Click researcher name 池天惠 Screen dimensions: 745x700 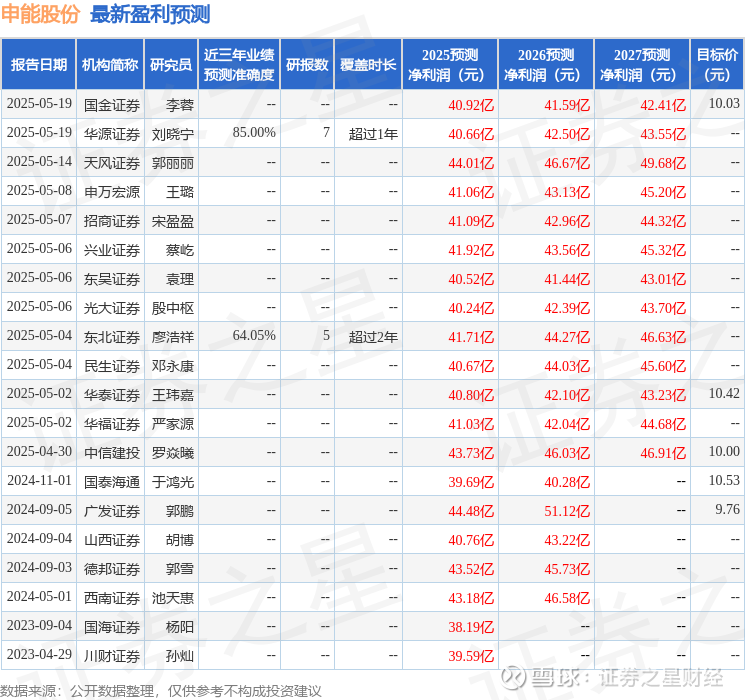click(172, 598)
